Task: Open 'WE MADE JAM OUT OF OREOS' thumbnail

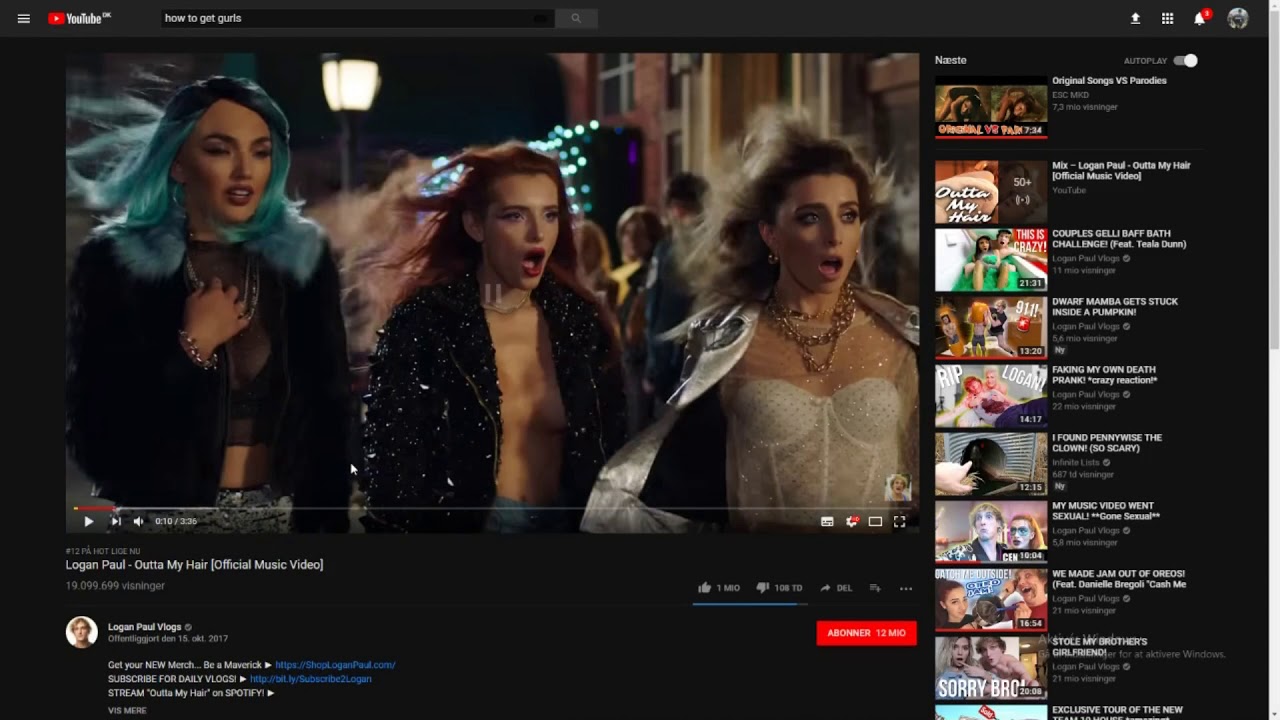Action: tap(991, 599)
